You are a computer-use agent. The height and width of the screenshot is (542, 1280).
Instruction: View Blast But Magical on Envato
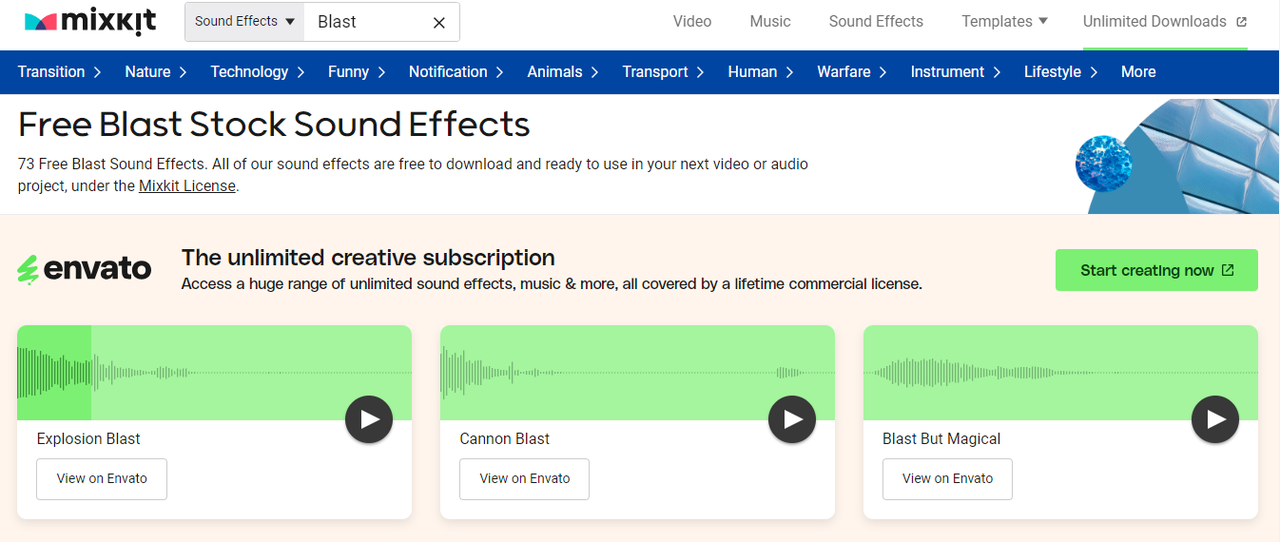tap(947, 479)
